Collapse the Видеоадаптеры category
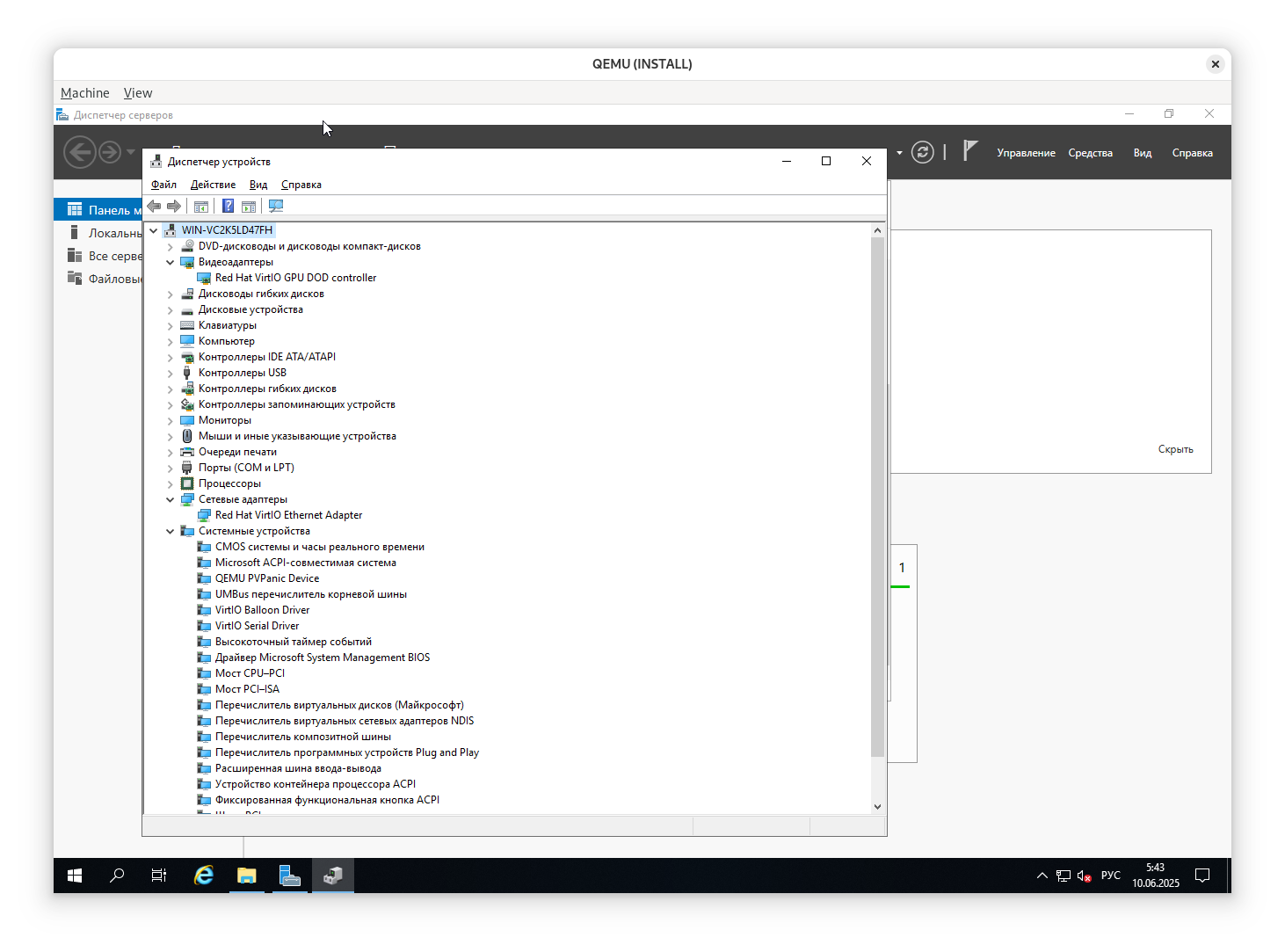The height and width of the screenshot is (952, 1285). click(x=171, y=262)
